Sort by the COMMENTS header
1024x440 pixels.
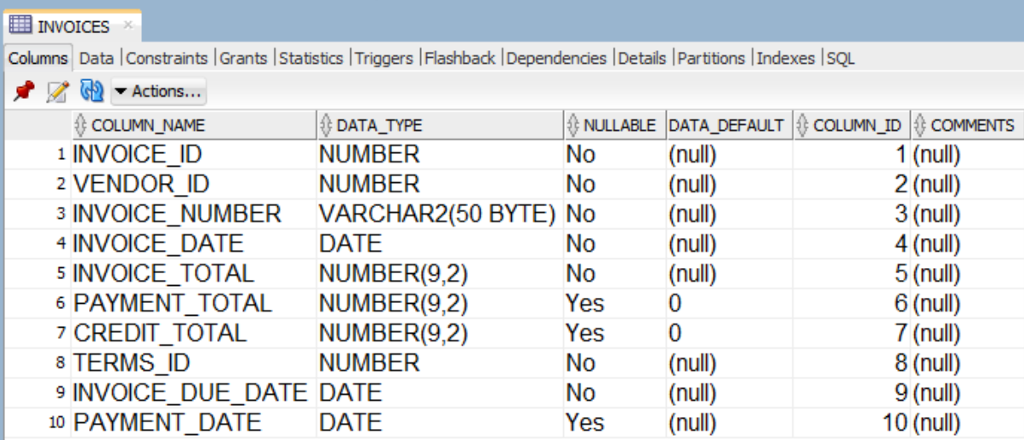click(966, 125)
